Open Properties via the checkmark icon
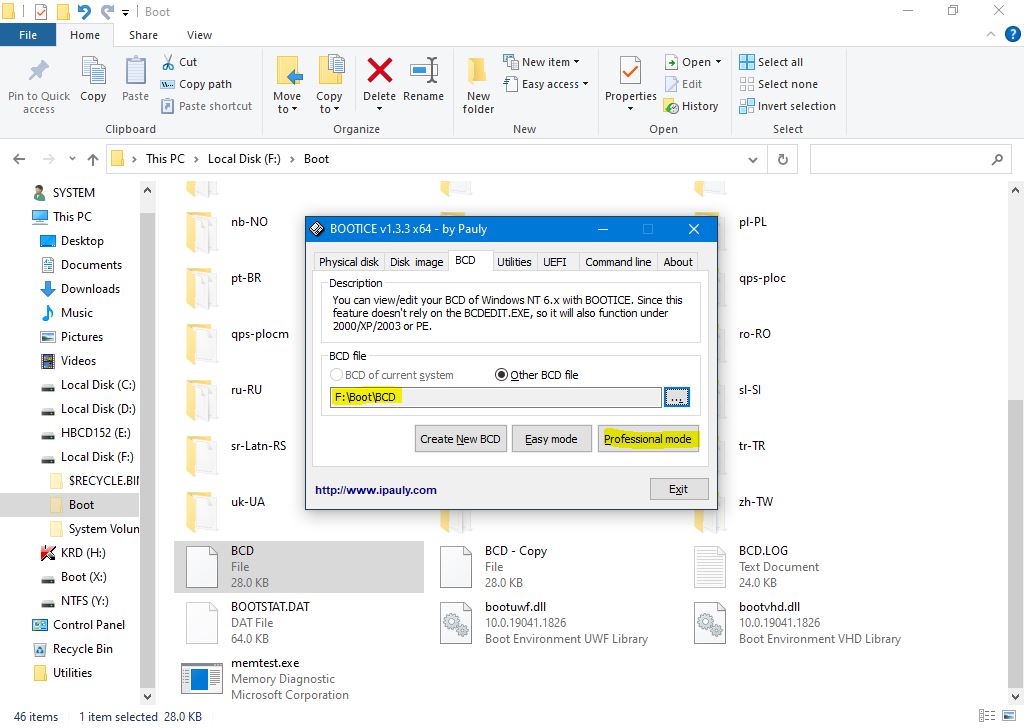1024x728 pixels. click(x=630, y=72)
